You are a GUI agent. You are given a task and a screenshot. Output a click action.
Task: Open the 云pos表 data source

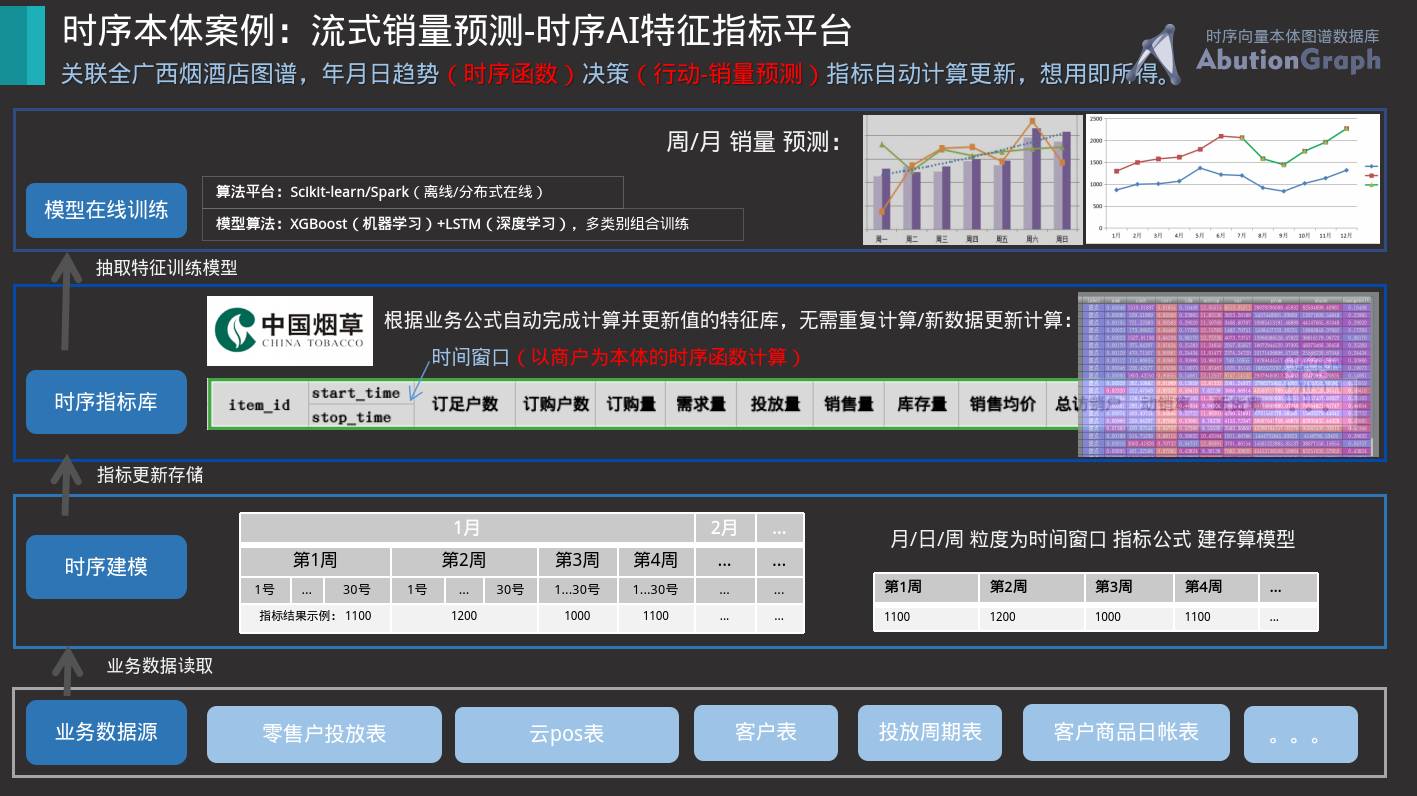566,734
